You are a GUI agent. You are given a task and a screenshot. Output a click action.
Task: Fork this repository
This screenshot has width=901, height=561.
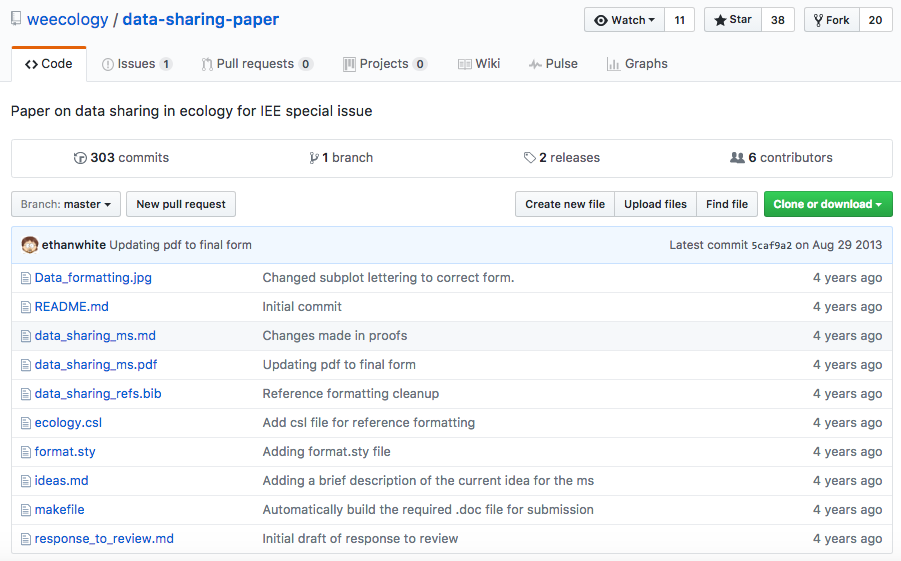(x=831, y=20)
